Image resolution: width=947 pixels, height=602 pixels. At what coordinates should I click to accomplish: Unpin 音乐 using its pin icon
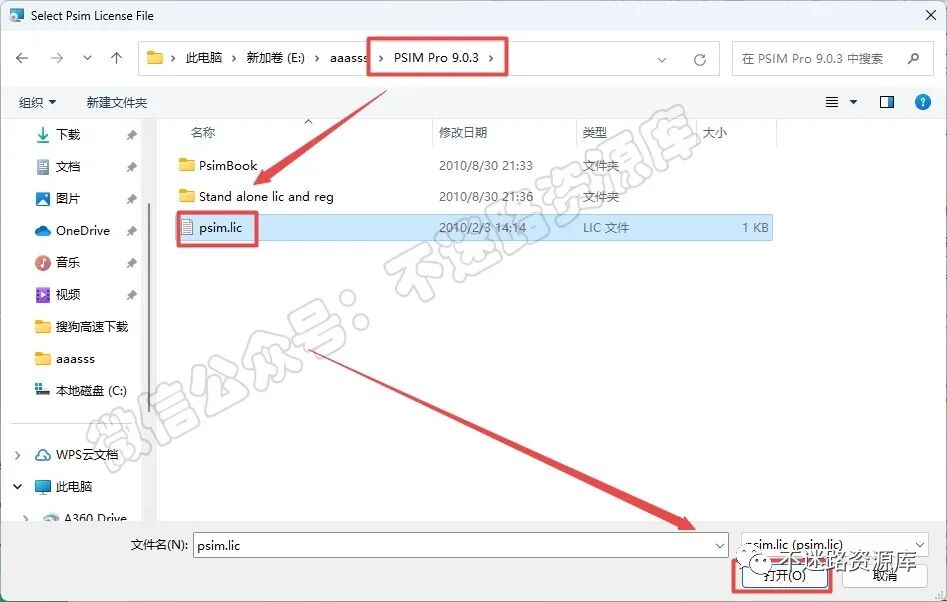pos(131,263)
